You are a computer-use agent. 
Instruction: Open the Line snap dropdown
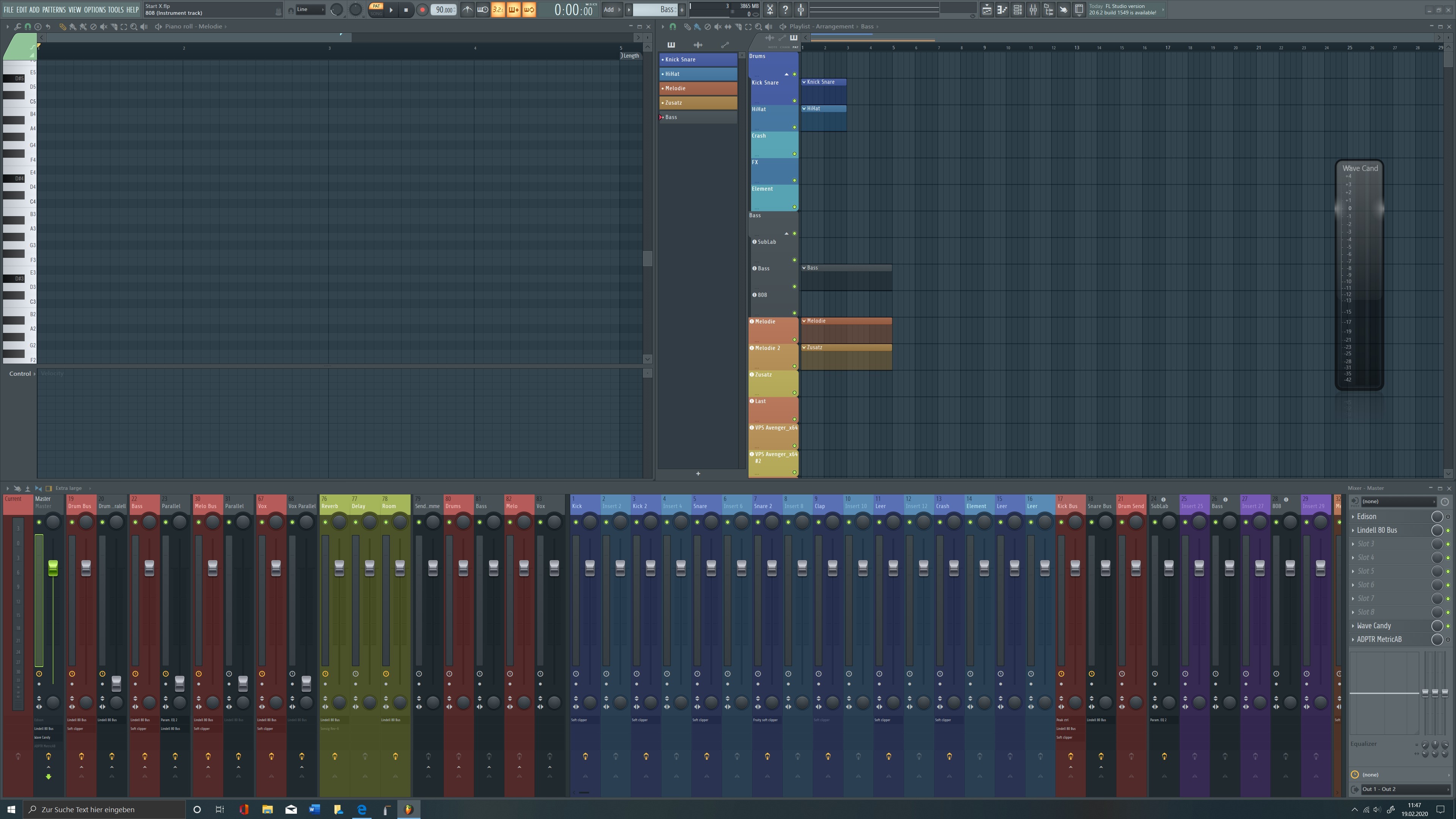pos(310,9)
